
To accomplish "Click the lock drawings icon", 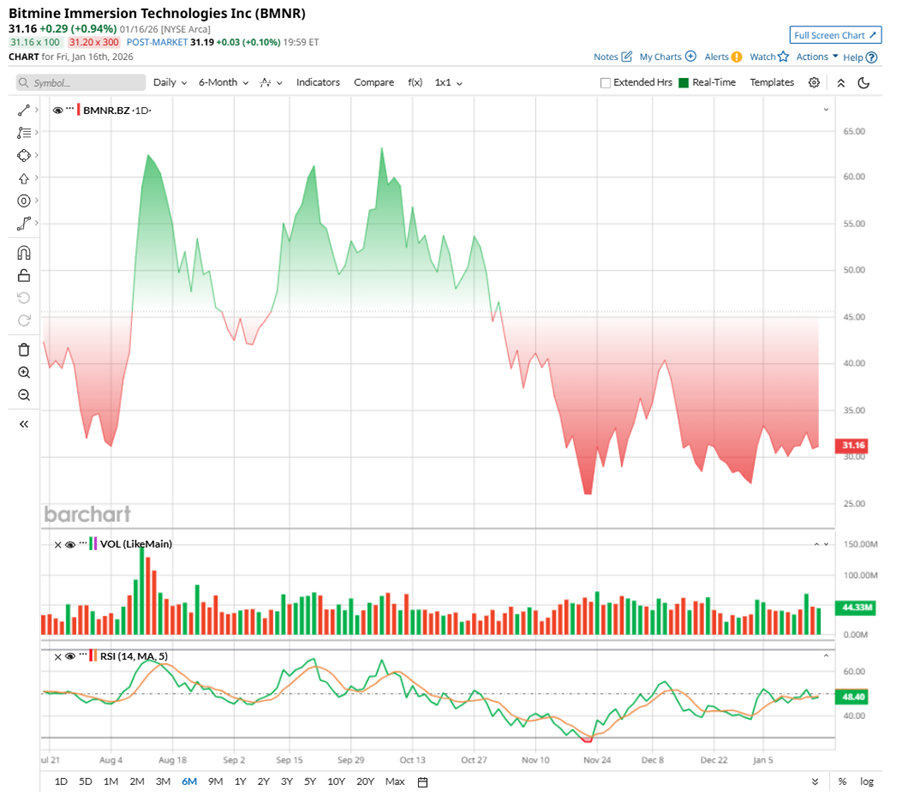I will point(24,275).
